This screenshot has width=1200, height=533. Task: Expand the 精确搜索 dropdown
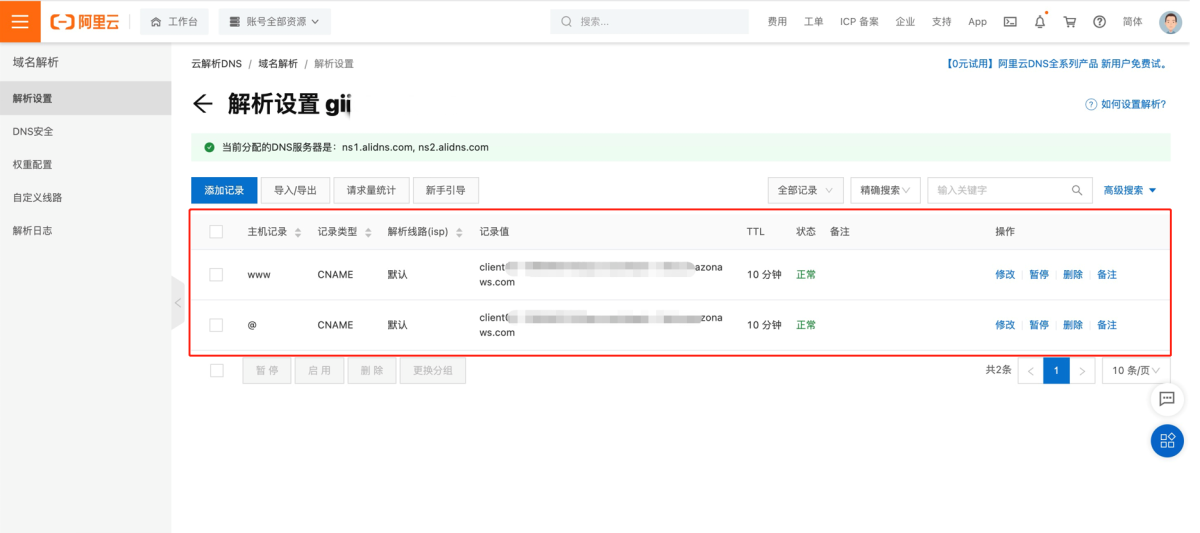pos(885,190)
